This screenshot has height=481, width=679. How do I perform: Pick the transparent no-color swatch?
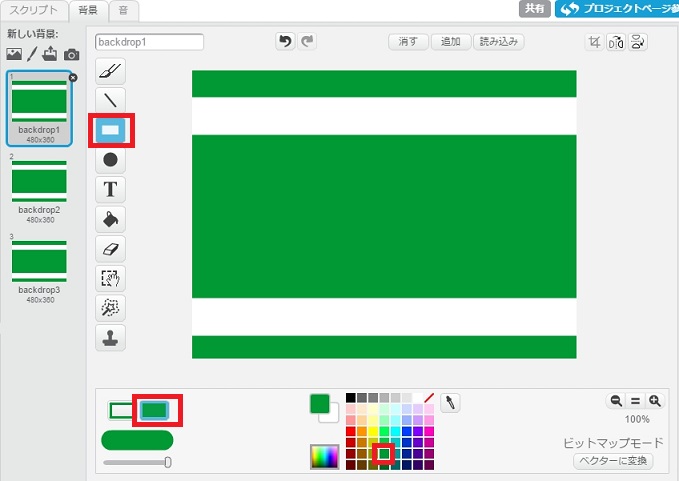[x=429, y=397]
